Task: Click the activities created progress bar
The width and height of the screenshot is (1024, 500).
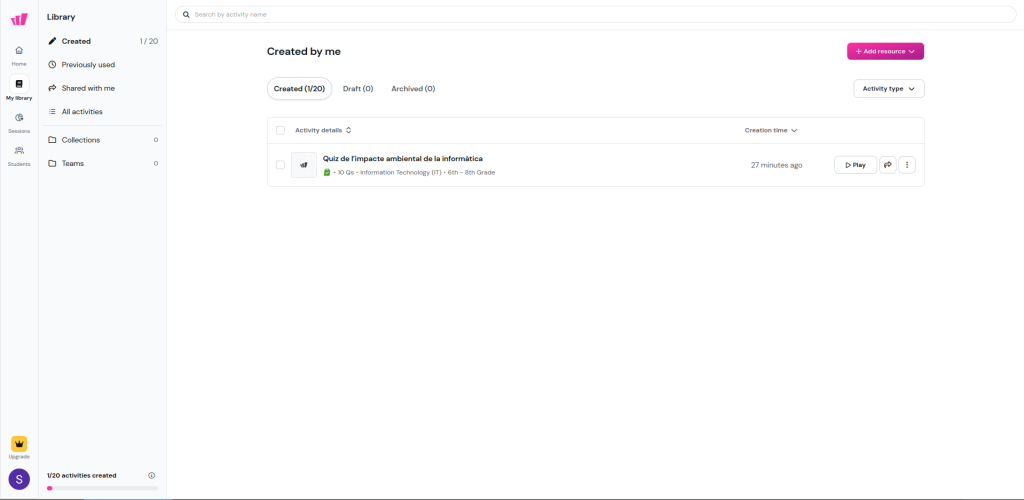Action: coord(102,488)
